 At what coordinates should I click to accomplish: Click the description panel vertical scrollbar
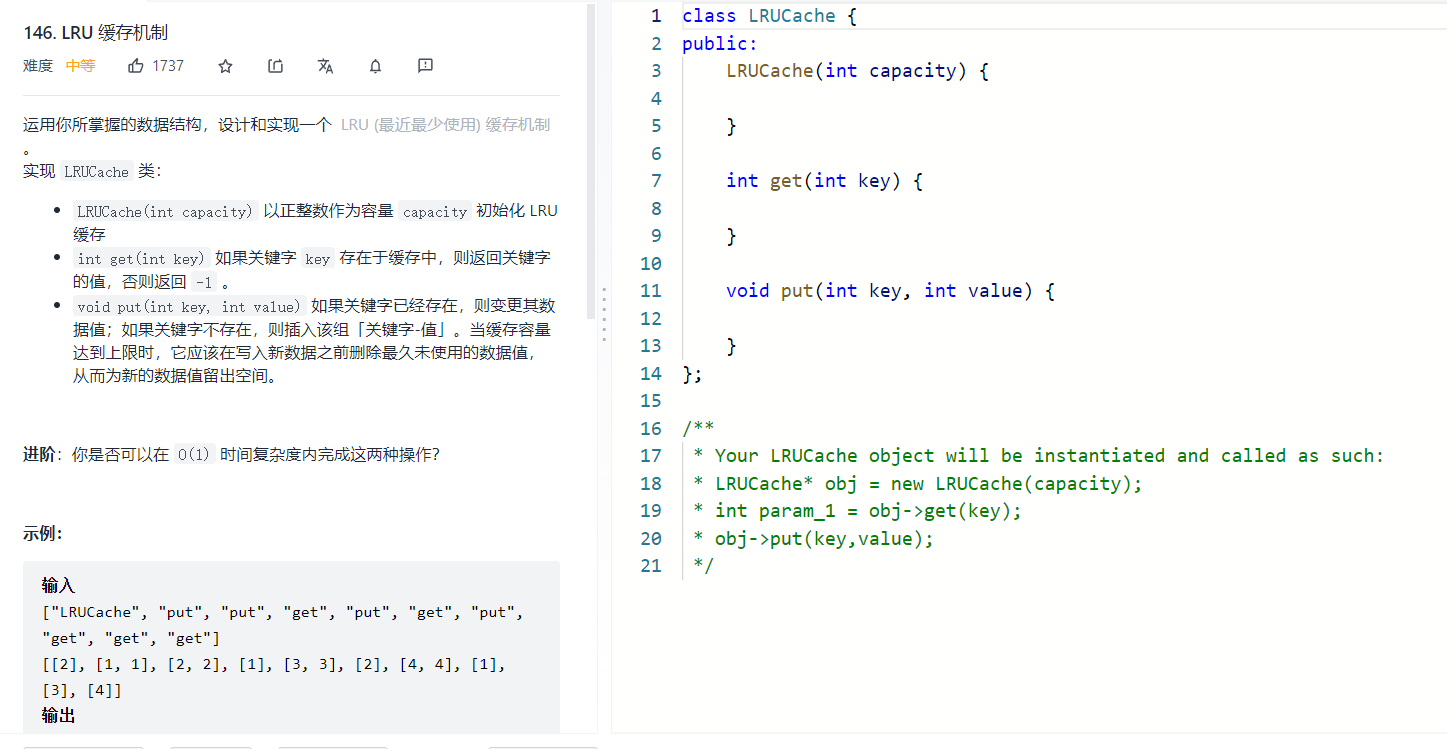(x=591, y=160)
